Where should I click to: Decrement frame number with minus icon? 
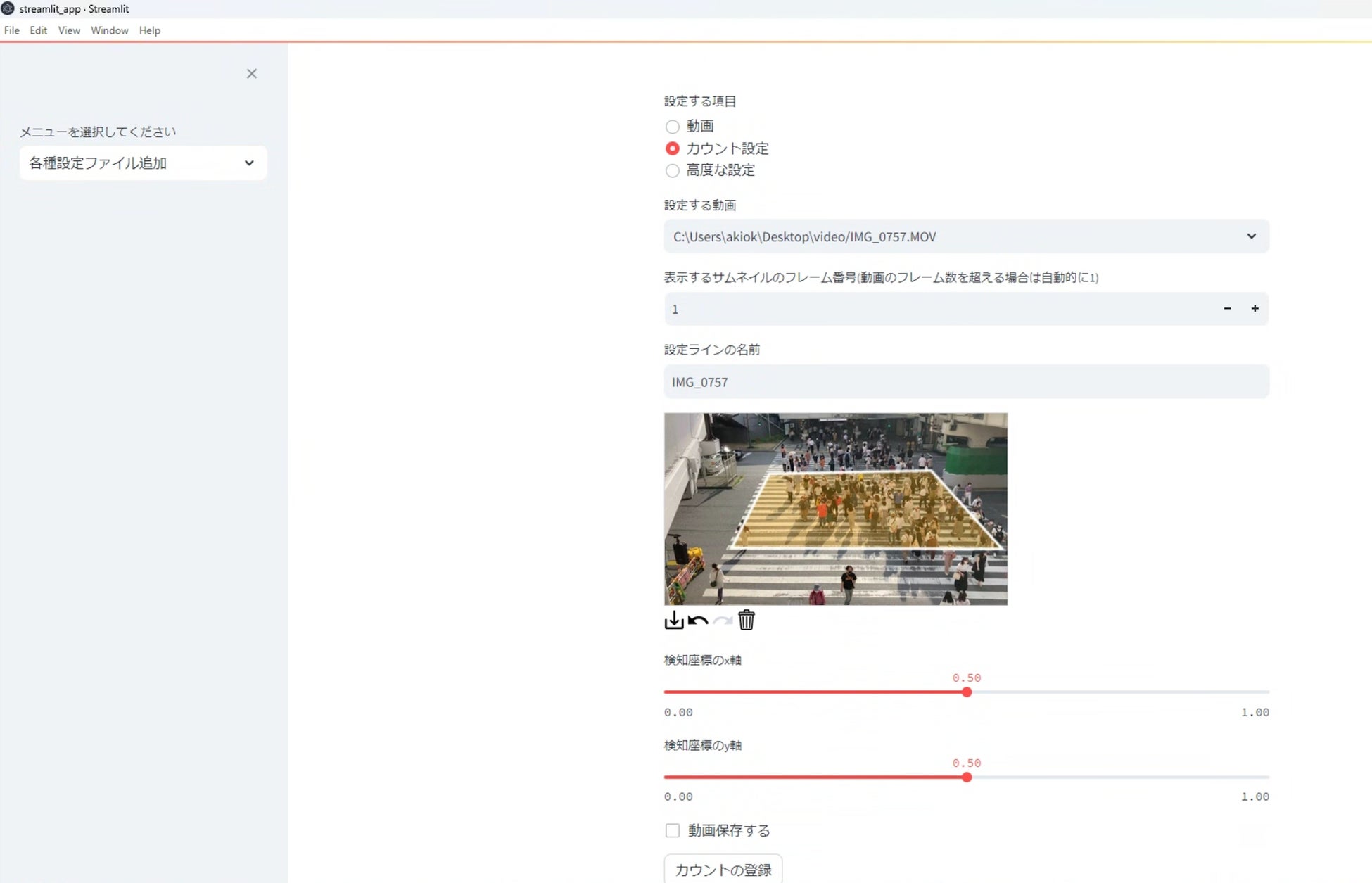point(1227,309)
